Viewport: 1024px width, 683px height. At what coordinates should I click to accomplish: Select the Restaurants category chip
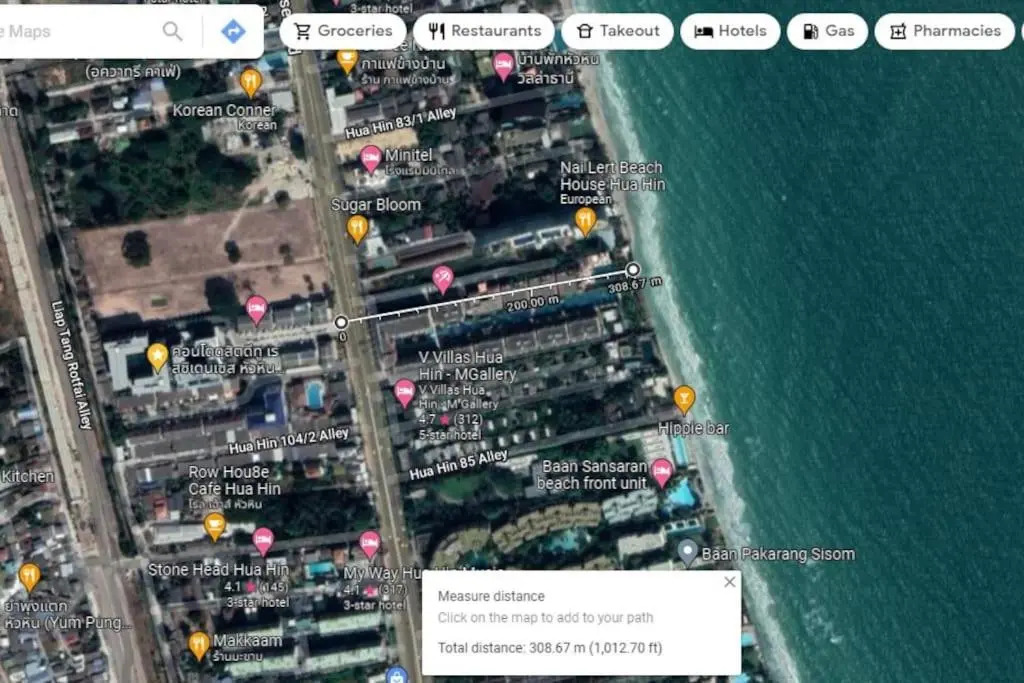point(484,31)
